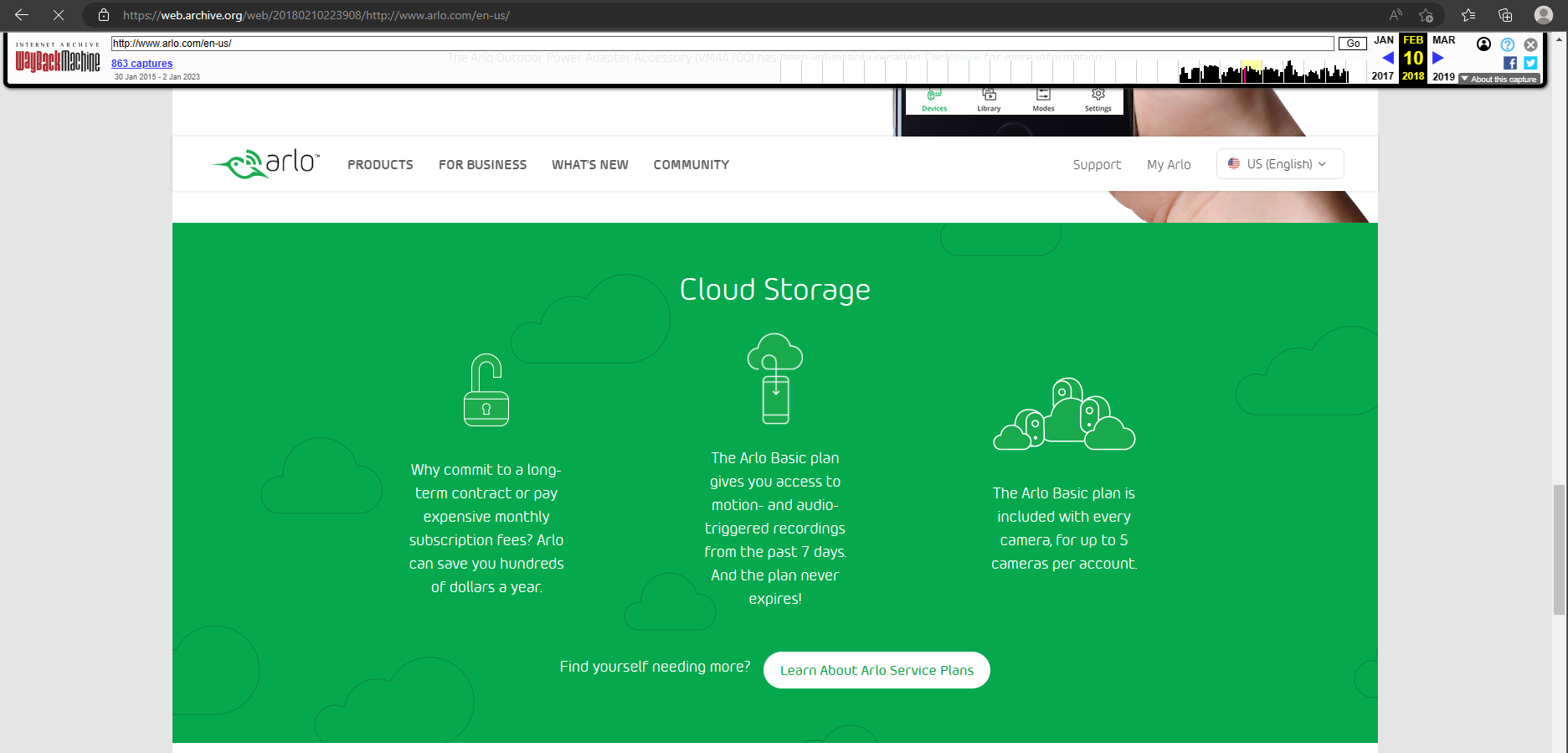The width and height of the screenshot is (1568, 753).
Task: Click the Wayback Machine Facebook share icon
Action: pyautogui.click(x=1510, y=63)
